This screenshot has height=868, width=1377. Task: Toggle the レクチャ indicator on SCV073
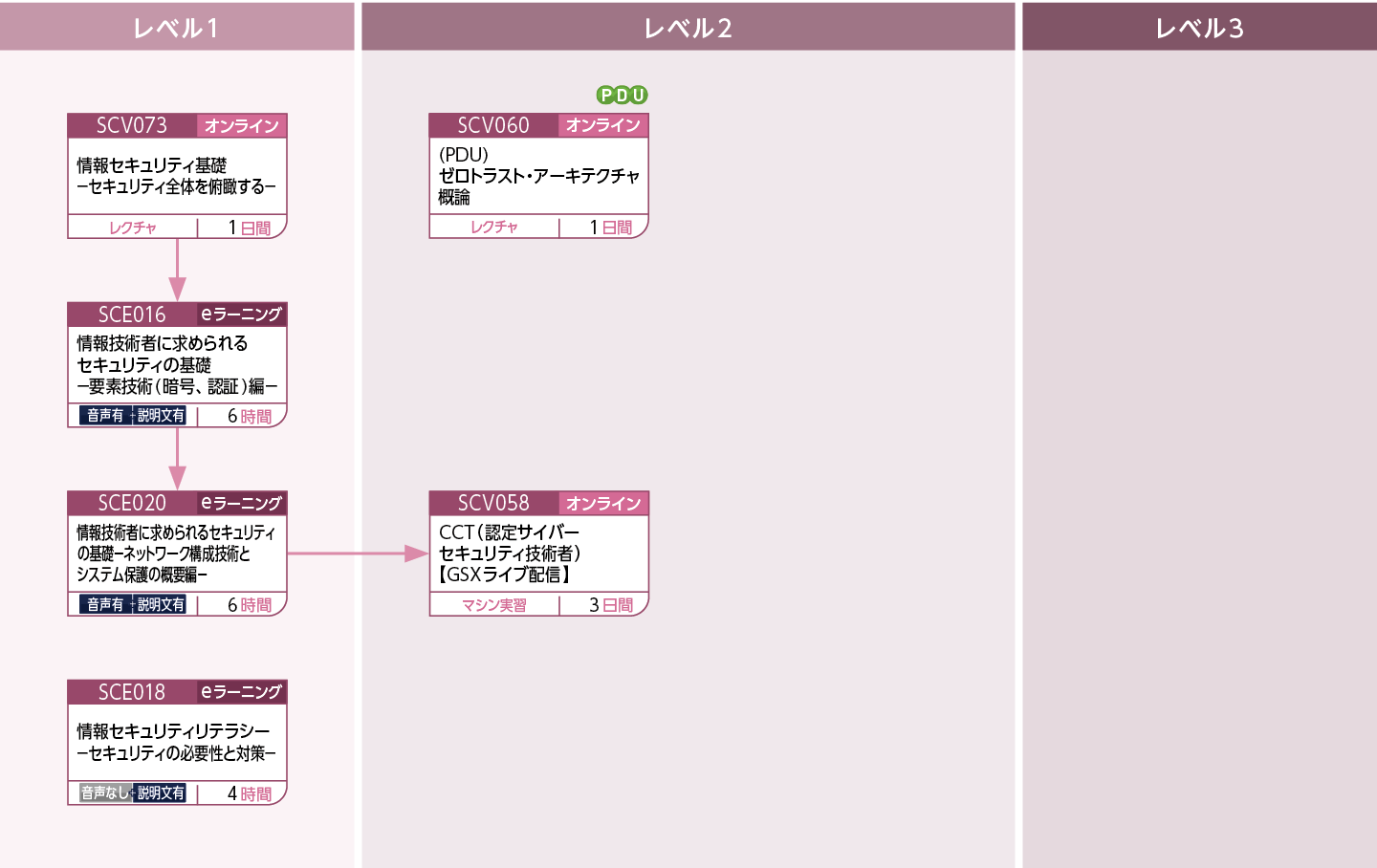click(132, 227)
